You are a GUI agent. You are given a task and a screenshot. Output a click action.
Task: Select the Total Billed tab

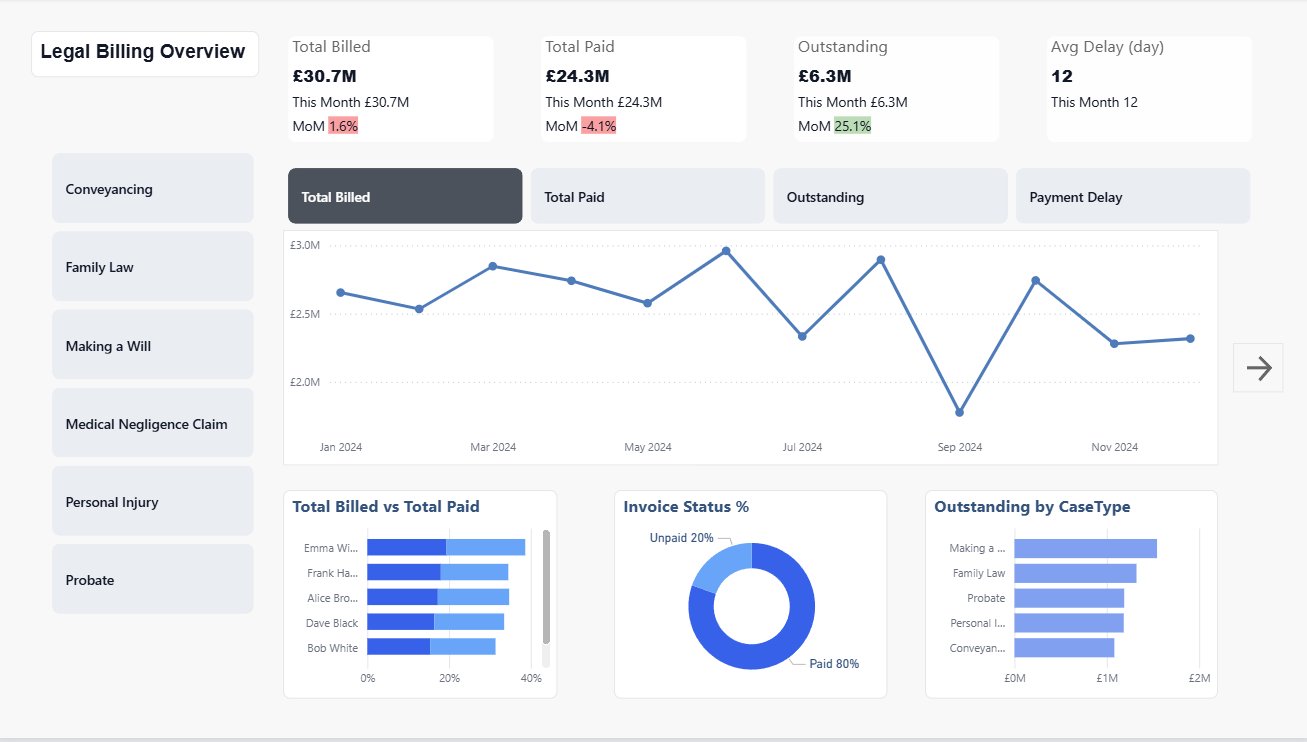405,196
